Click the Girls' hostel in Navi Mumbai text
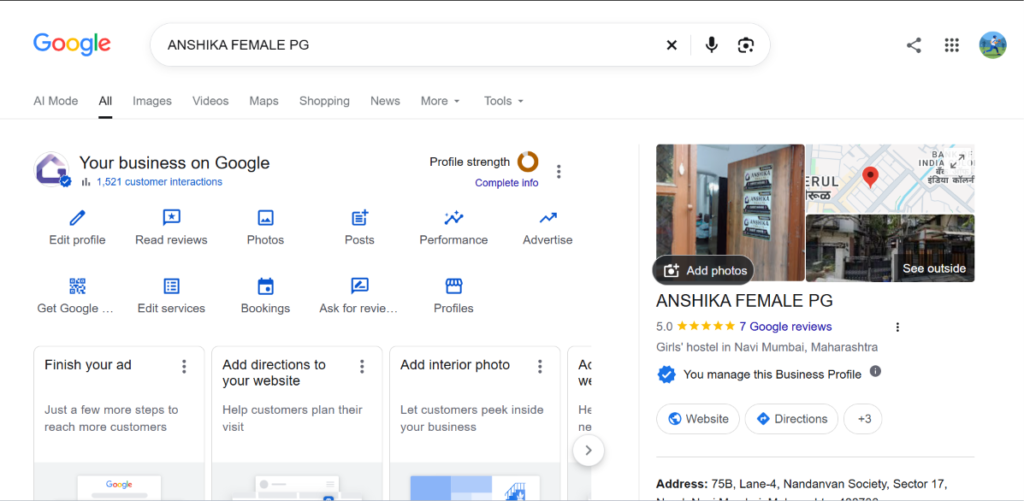Image resolution: width=1024 pixels, height=501 pixels. [767, 347]
